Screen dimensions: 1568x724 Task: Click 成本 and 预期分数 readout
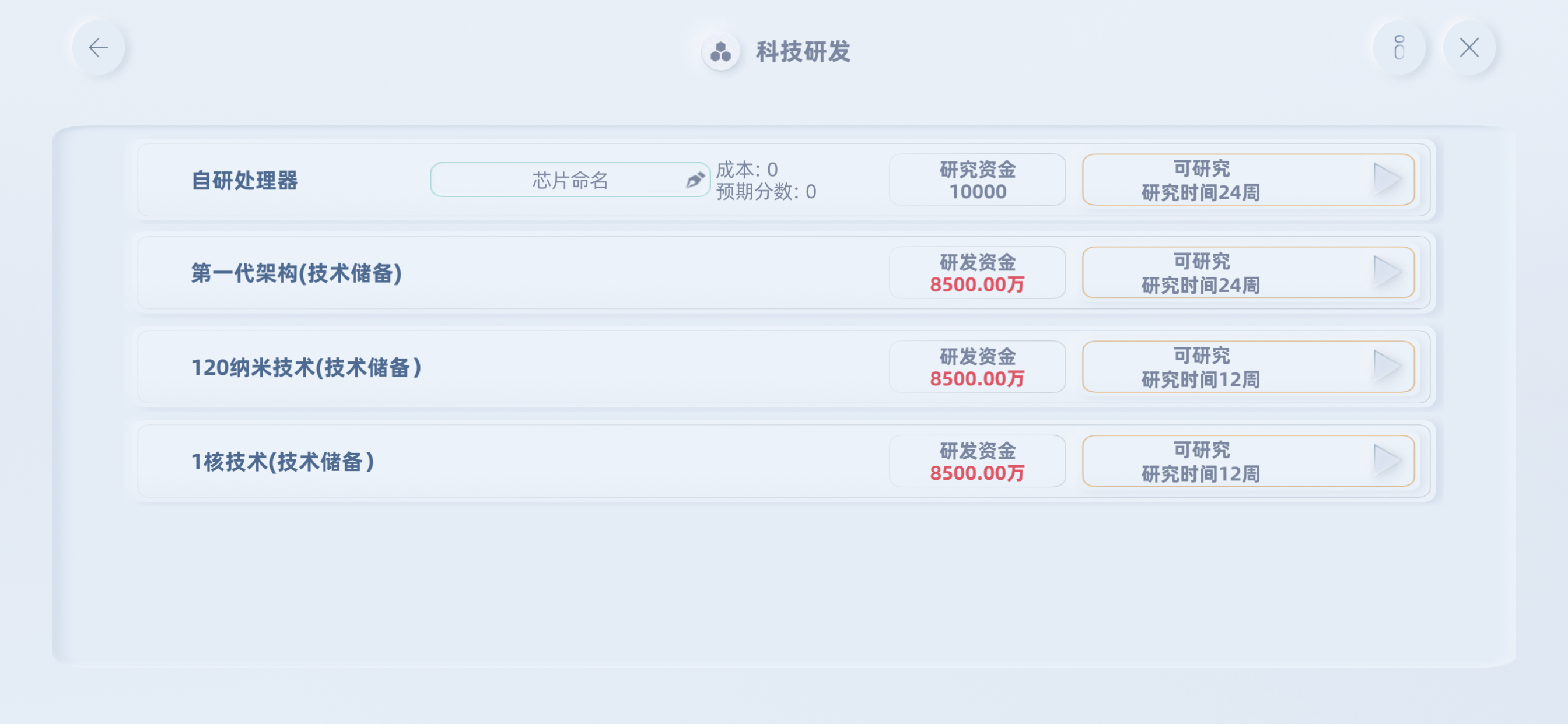(x=766, y=181)
